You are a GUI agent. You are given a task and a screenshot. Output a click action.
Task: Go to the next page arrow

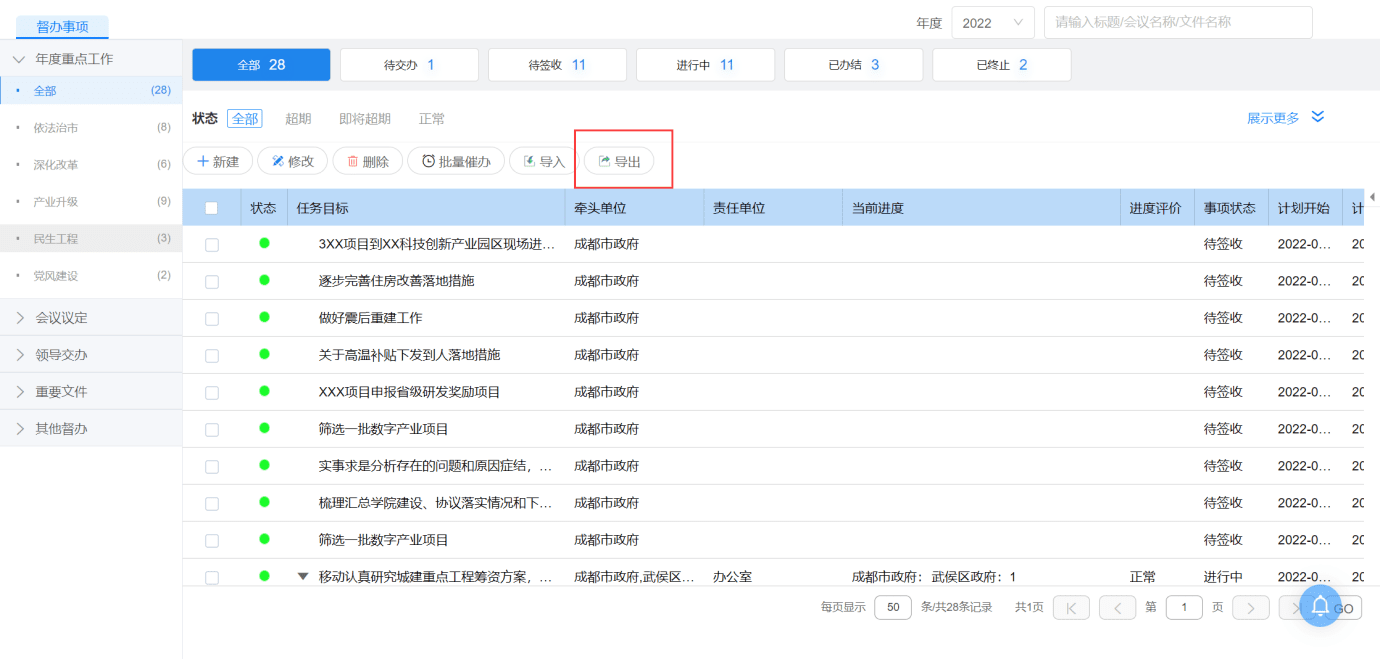coord(1251,607)
